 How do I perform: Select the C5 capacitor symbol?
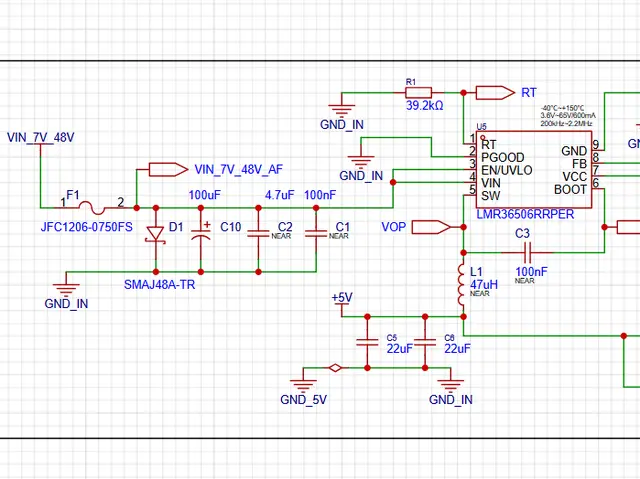[x=367, y=342]
